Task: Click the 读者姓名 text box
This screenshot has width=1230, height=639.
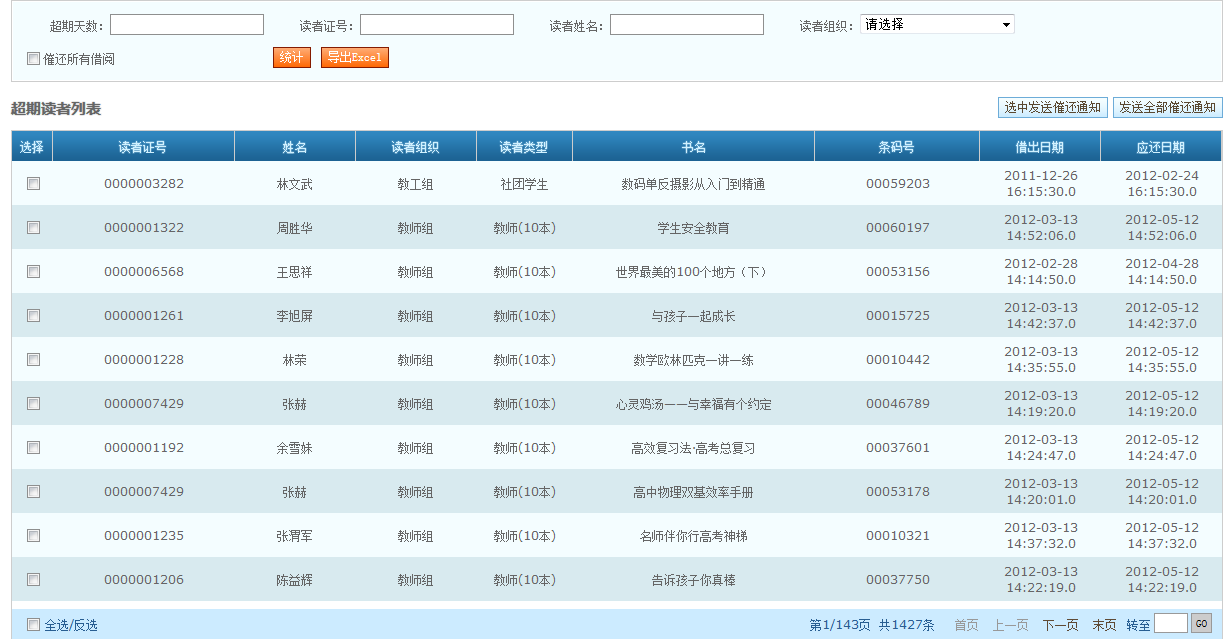Action: coord(687,25)
